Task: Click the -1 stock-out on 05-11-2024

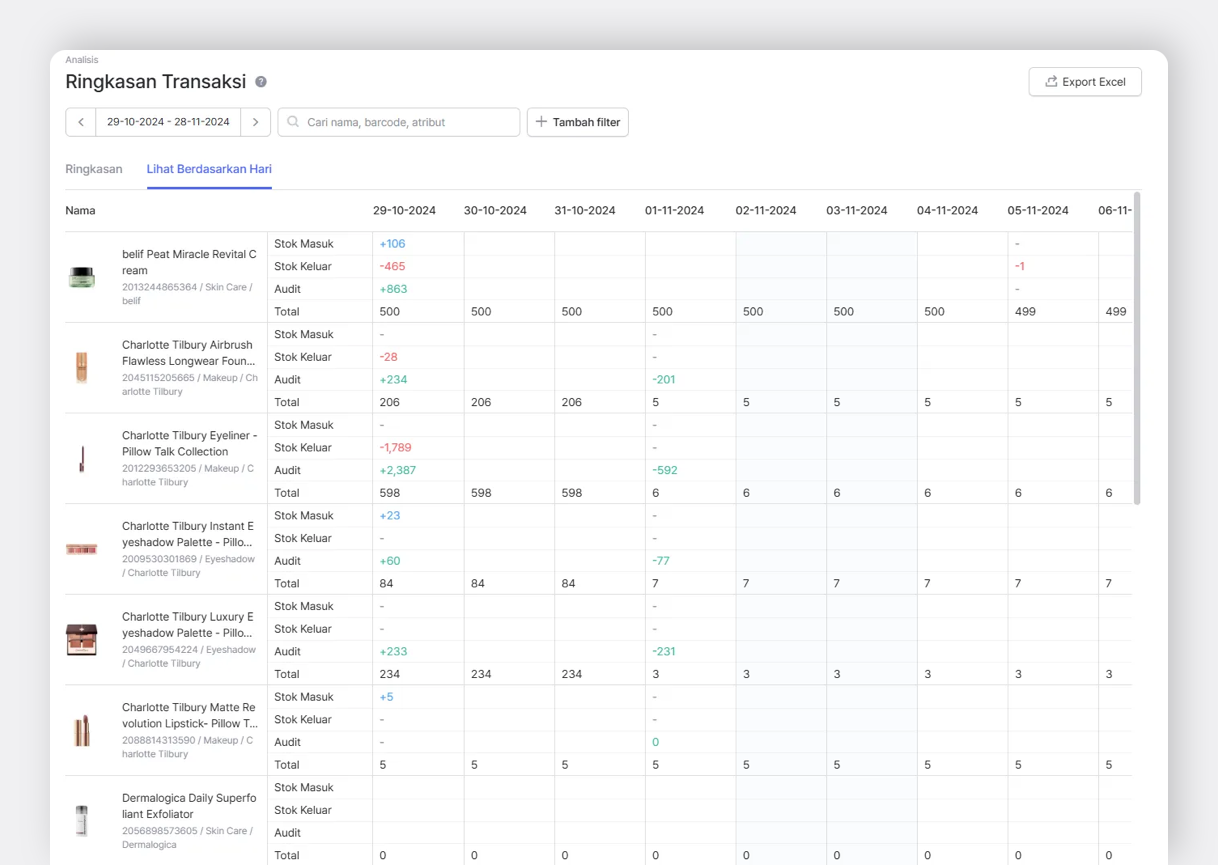Action: click(x=1020, y=267)
